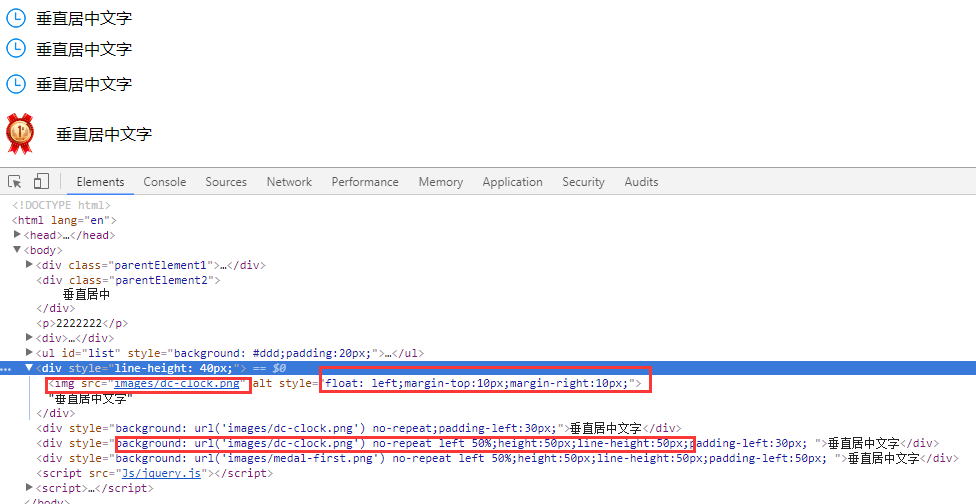976x504 pixels.
Task: Click the red medal image on the page
Action: (20, 133)
